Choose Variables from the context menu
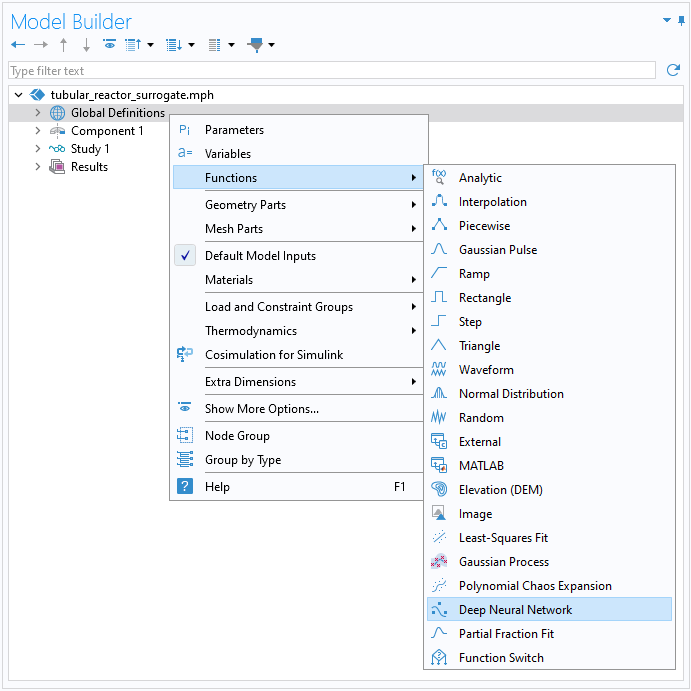The width and height of the screenshot is (691, 691). pyautogui.click(x=298, y=153)
